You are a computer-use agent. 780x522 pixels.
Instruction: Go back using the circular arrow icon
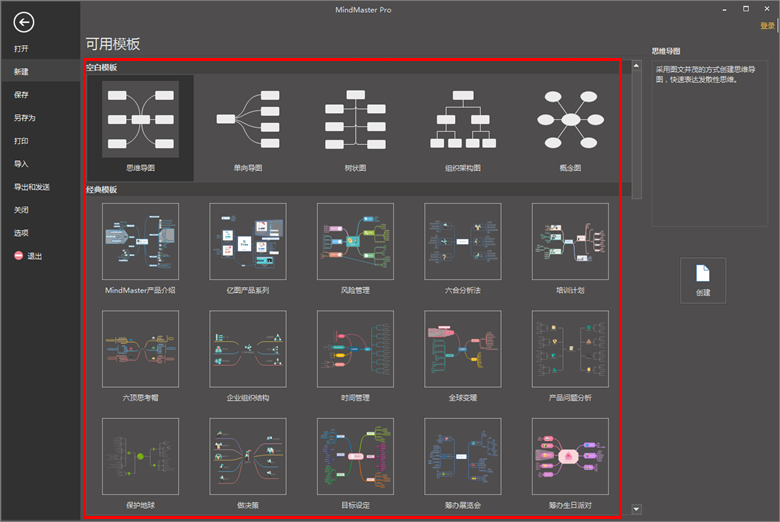click(23, 22)
